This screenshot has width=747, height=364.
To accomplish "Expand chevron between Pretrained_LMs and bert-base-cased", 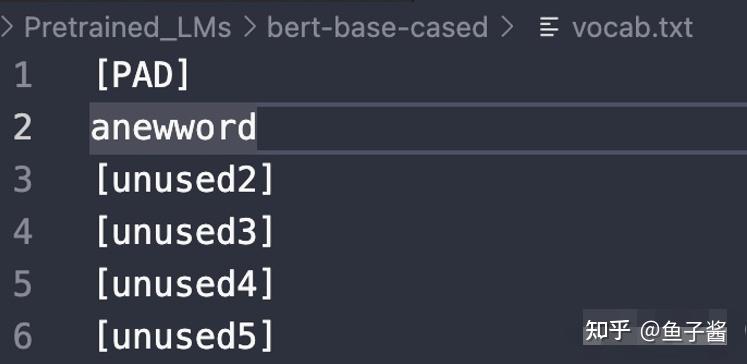I will point(250,28).
